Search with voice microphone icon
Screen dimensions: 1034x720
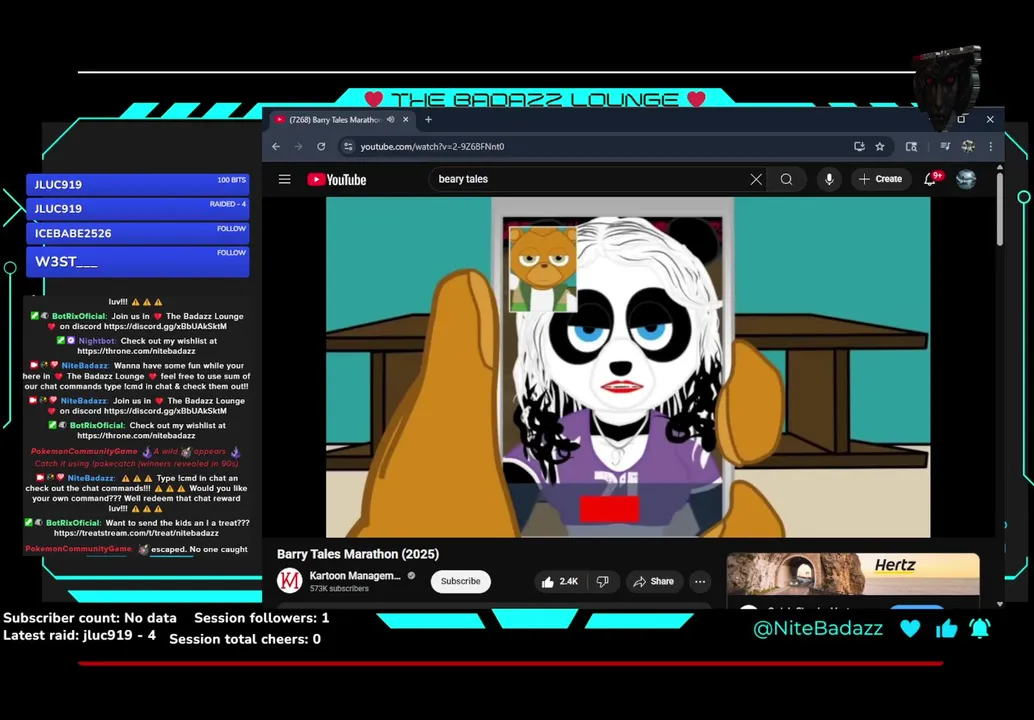(829, 179)
